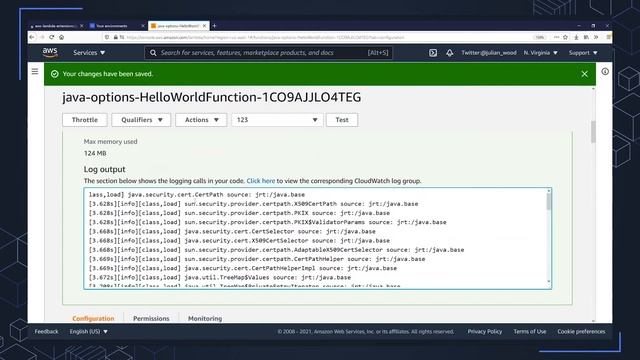Focus the AWS services search field
This screenshot has height=360, width=640.
(268, 53)
